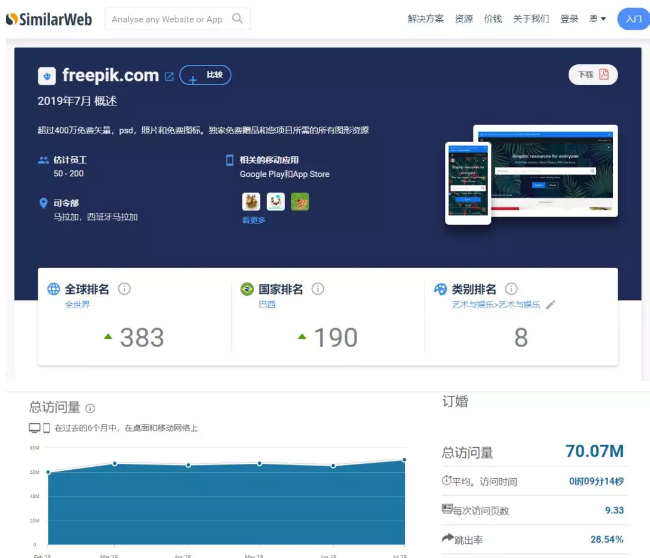Click the 看更多 link

(253, 220)
